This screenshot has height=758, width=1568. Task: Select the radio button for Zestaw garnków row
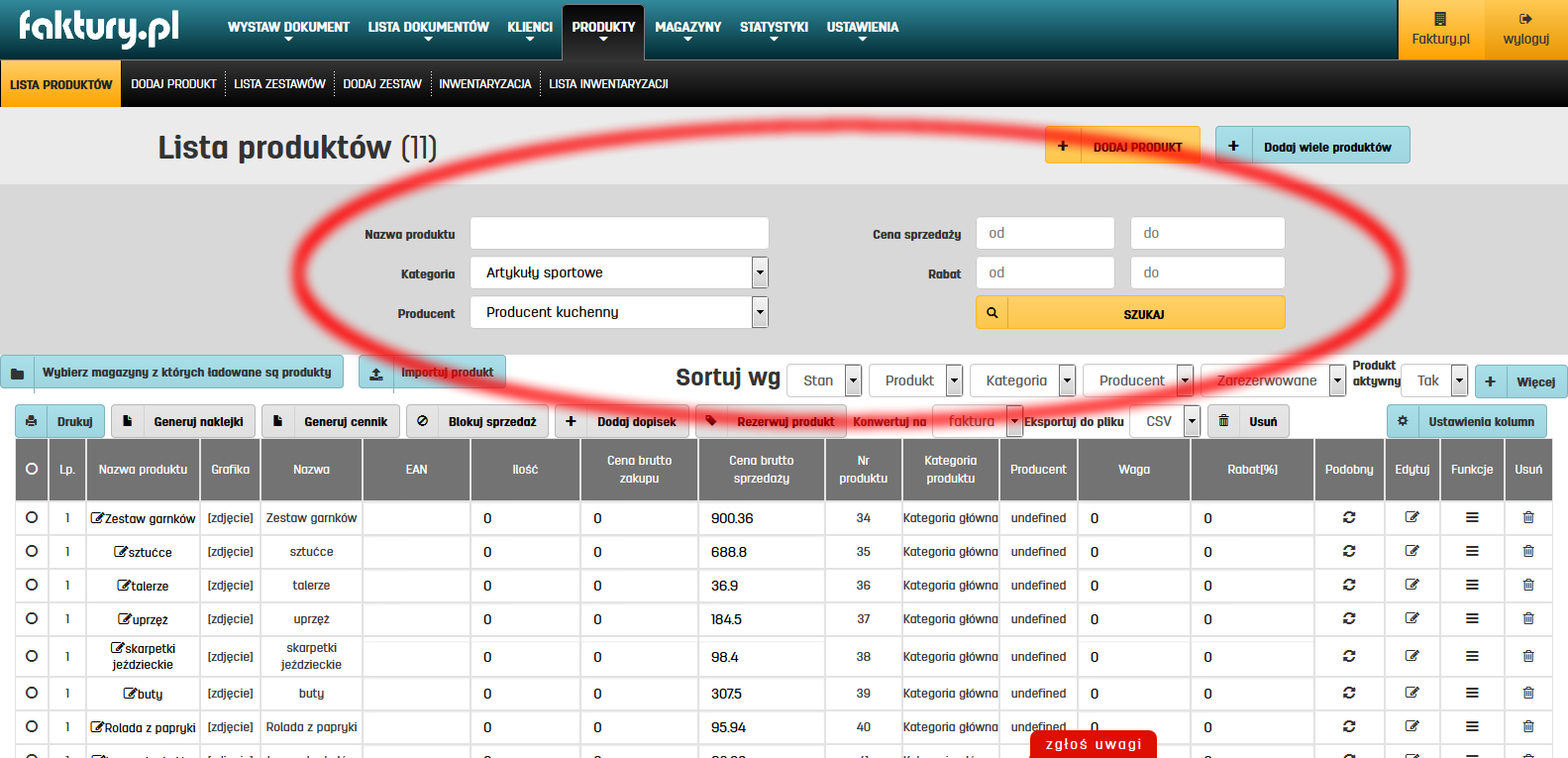32,517
